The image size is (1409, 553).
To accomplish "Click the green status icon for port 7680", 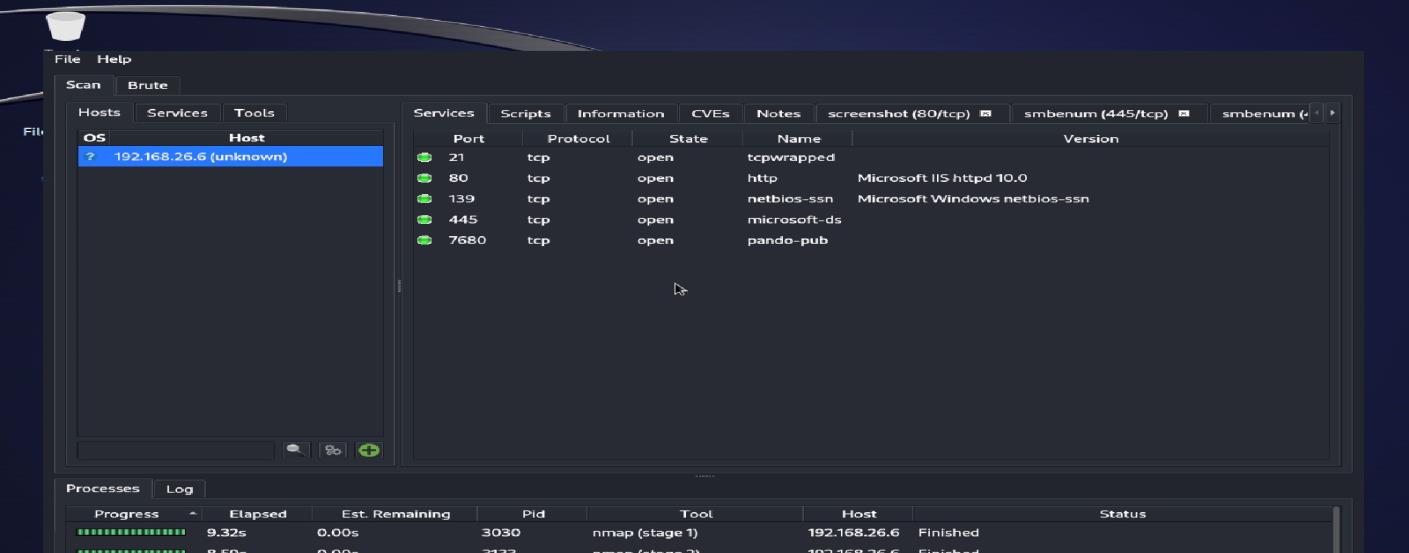I will 424,240.
